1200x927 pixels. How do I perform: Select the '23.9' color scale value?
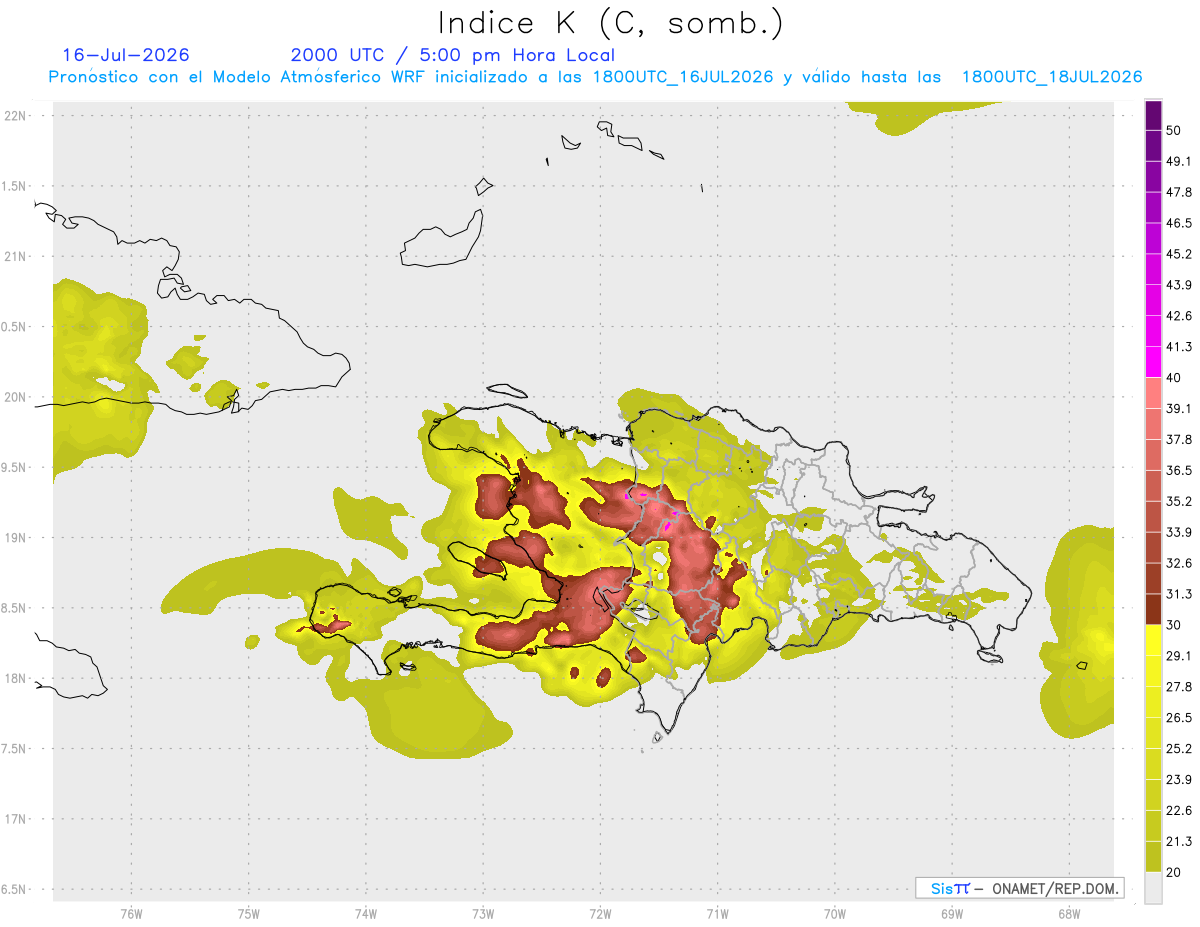pos(1179,780)
